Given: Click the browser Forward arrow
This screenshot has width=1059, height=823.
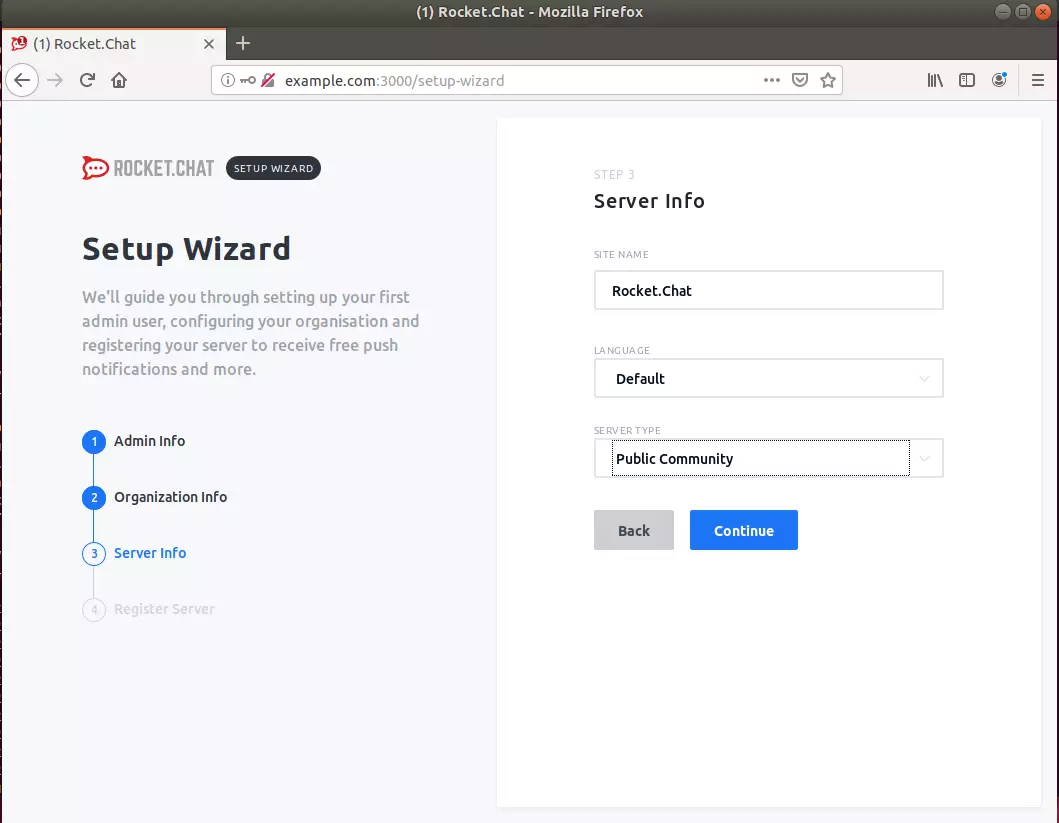Looking at the screenshot, I should [x=55, y=80].
